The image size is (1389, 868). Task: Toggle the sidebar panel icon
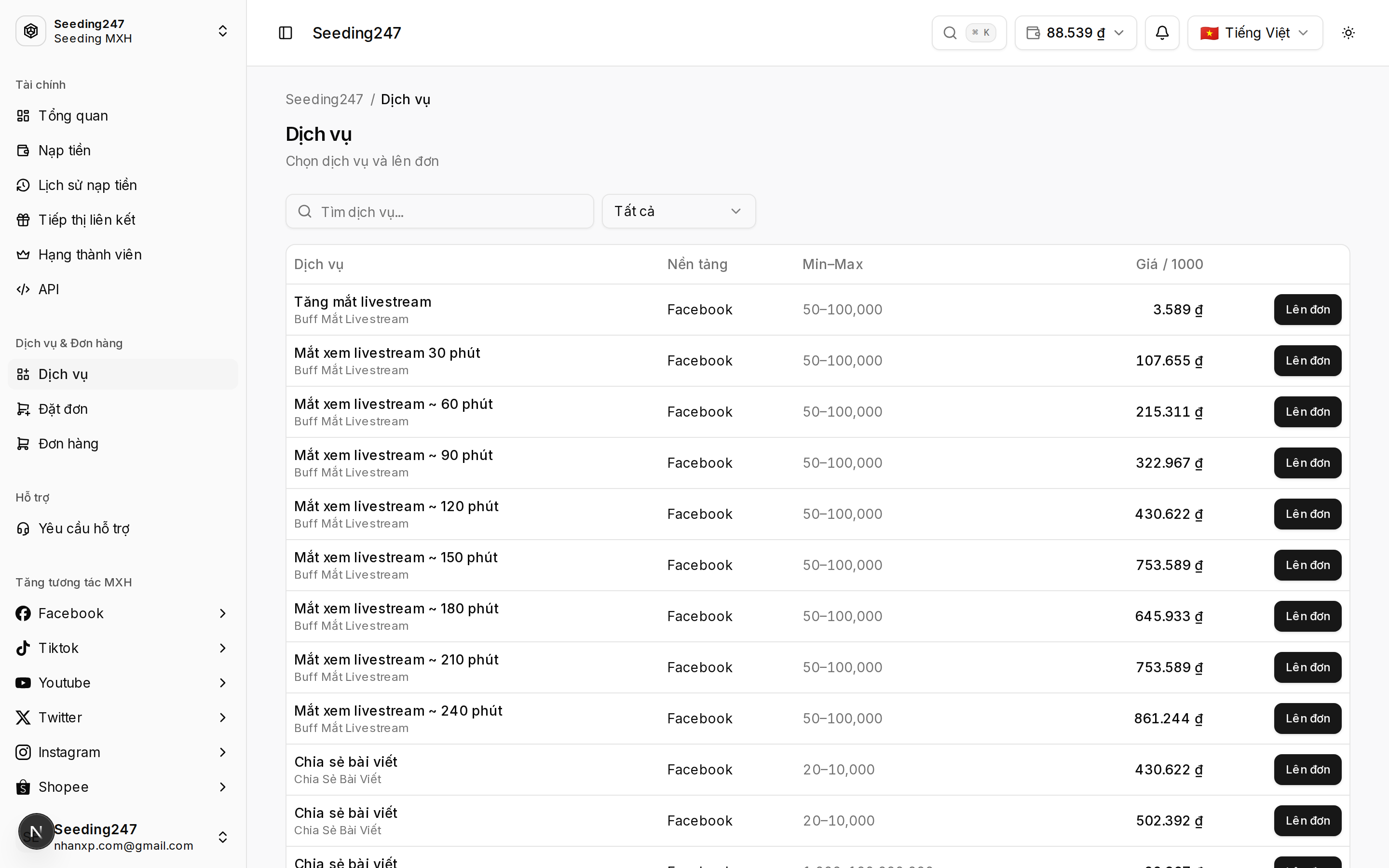(285, 33)
